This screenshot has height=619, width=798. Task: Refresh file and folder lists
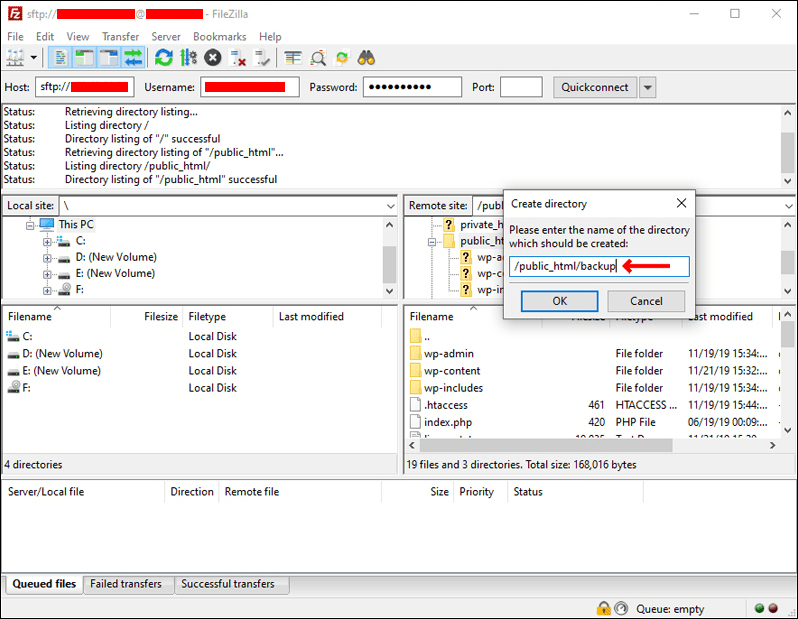click(164, 58)
